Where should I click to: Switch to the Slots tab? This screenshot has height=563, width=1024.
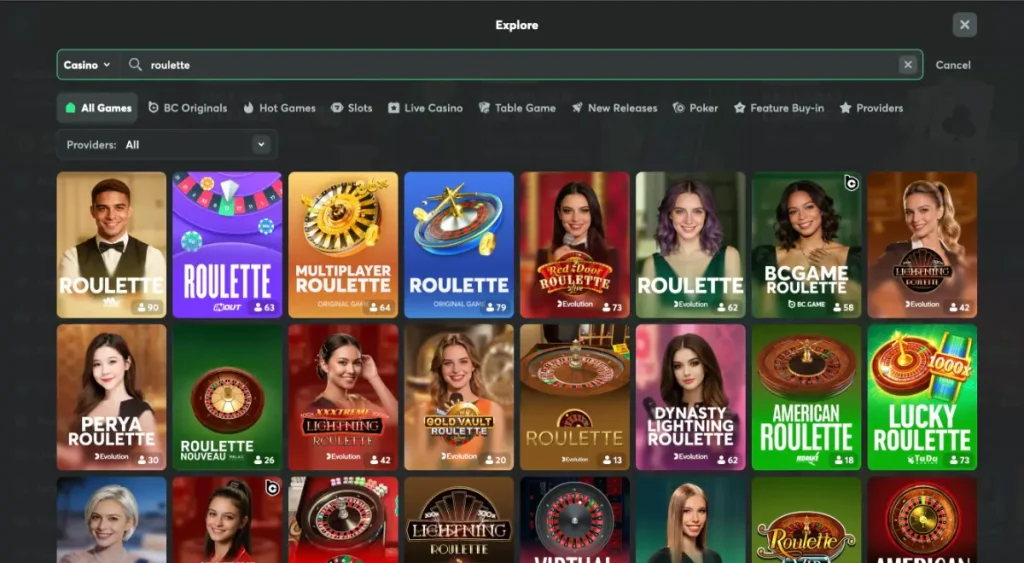point(352,108)
